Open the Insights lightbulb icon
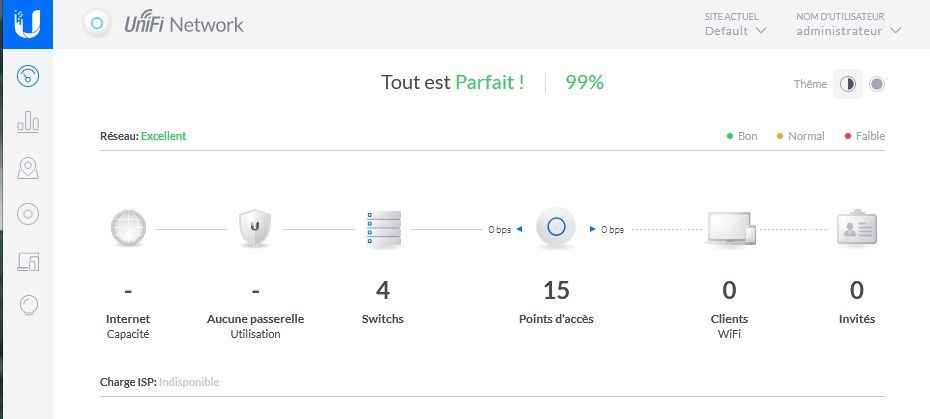Image resolution: width=930 pixels, height=419 pixels. pyautogui.click(x=28, y=306)
